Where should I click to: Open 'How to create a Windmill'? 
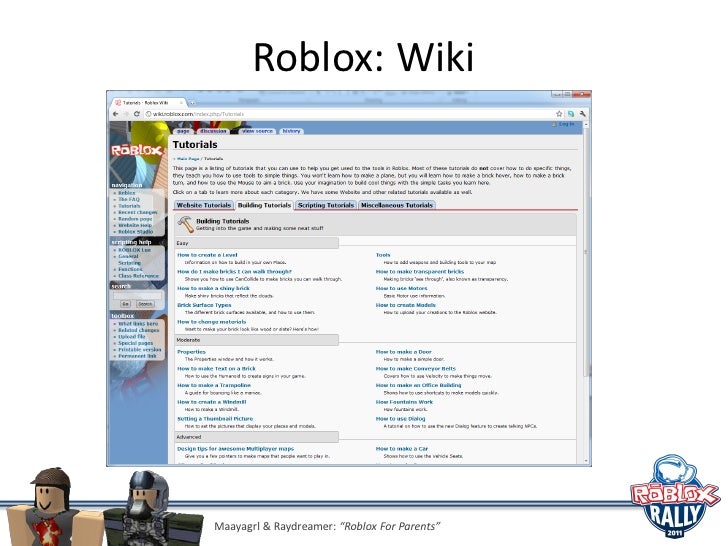[212, 402]
